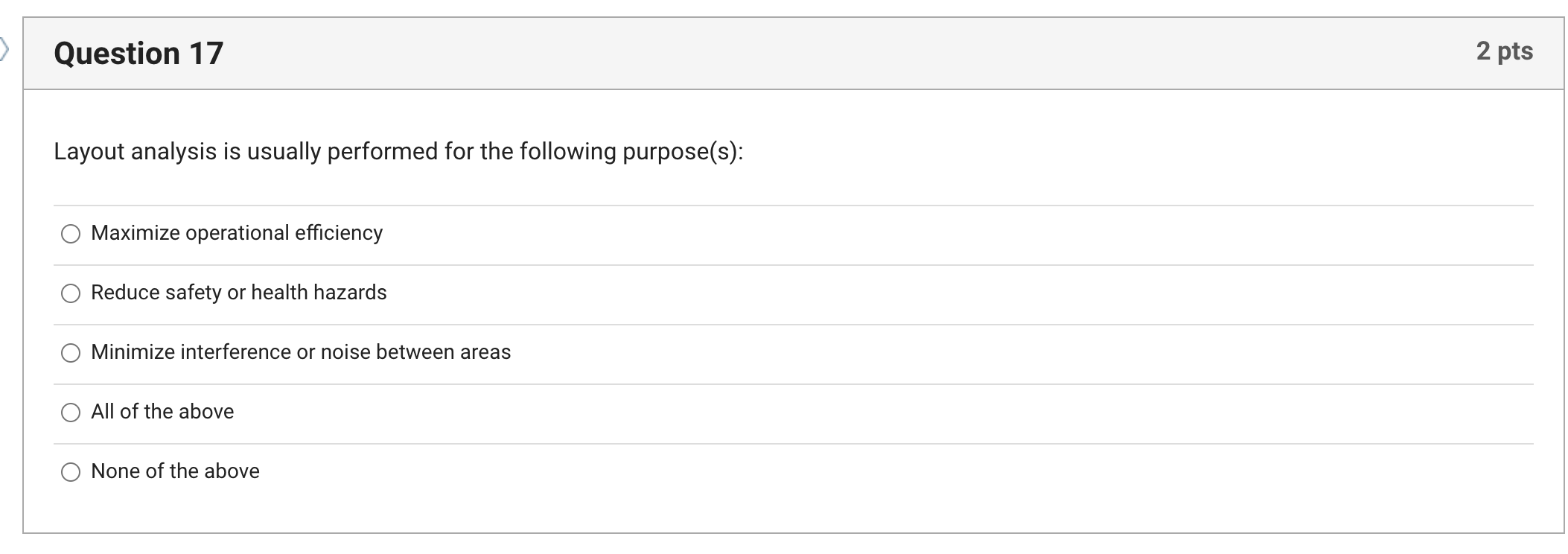1568x554 pixels.
Task: Choose "Minimize interference or noise between areas"
Action: [x=71, y=353]
